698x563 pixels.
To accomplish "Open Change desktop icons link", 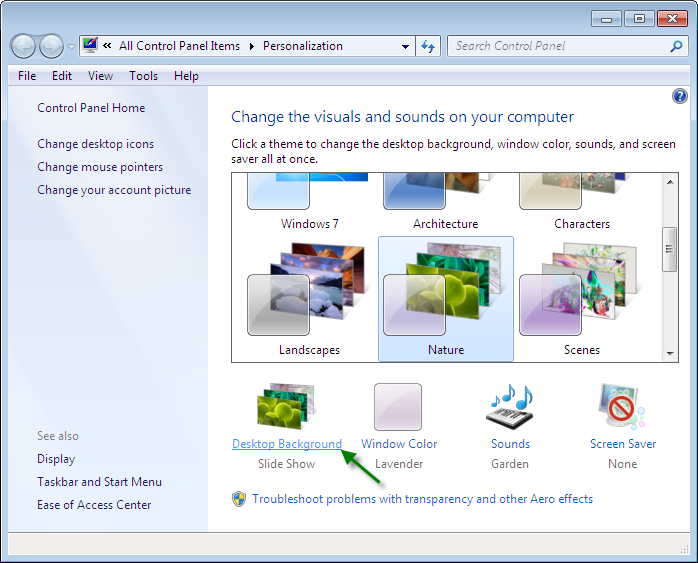I will tap(95, 144).
